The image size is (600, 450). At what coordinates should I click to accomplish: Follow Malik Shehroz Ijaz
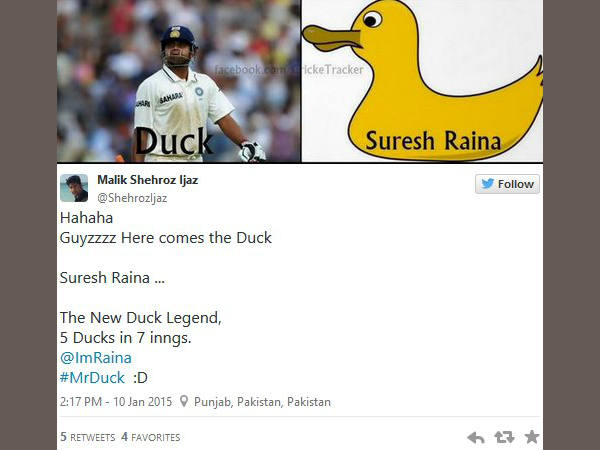click(x=507, y=184)
